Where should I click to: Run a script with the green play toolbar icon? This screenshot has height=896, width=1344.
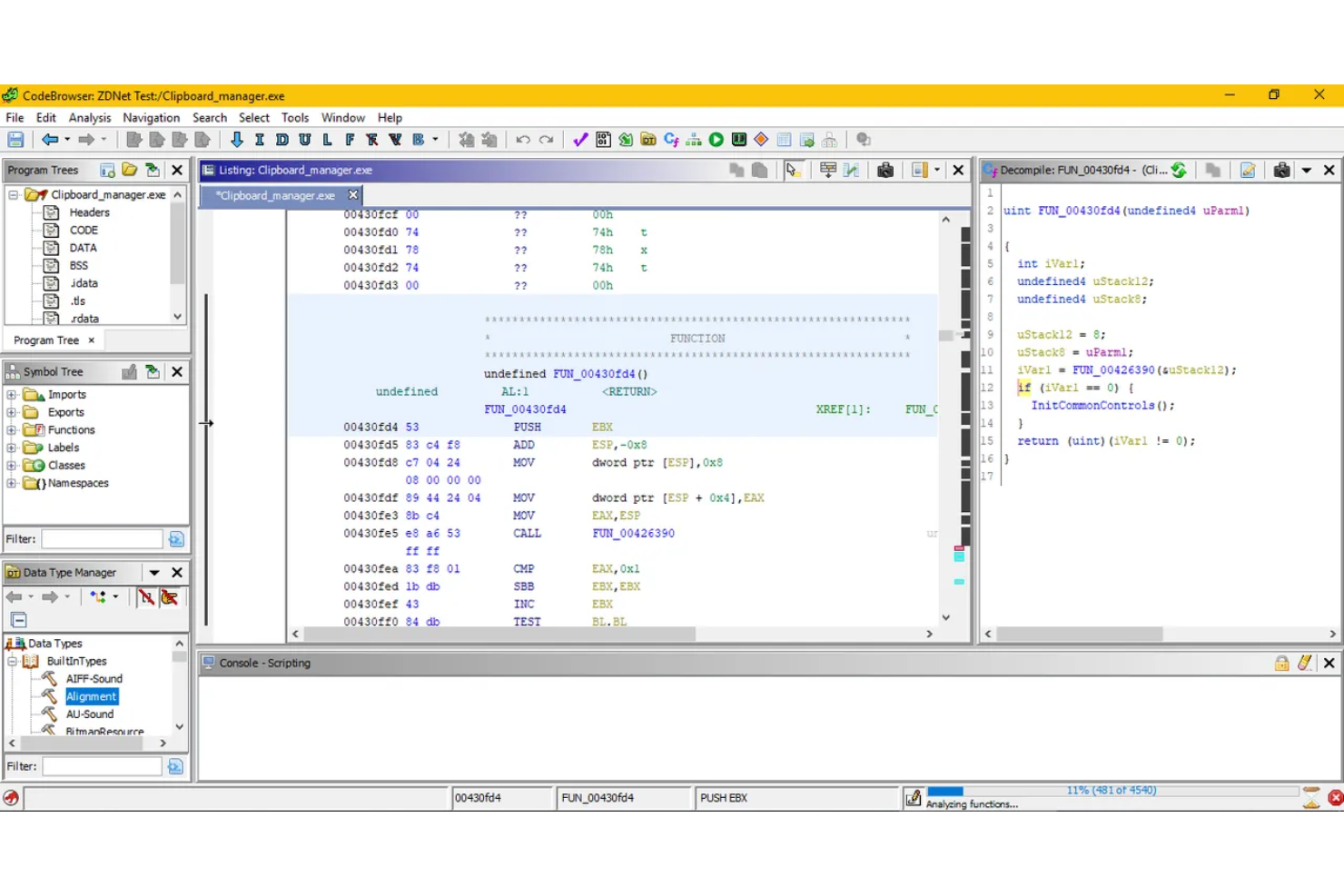click(716, 139)
